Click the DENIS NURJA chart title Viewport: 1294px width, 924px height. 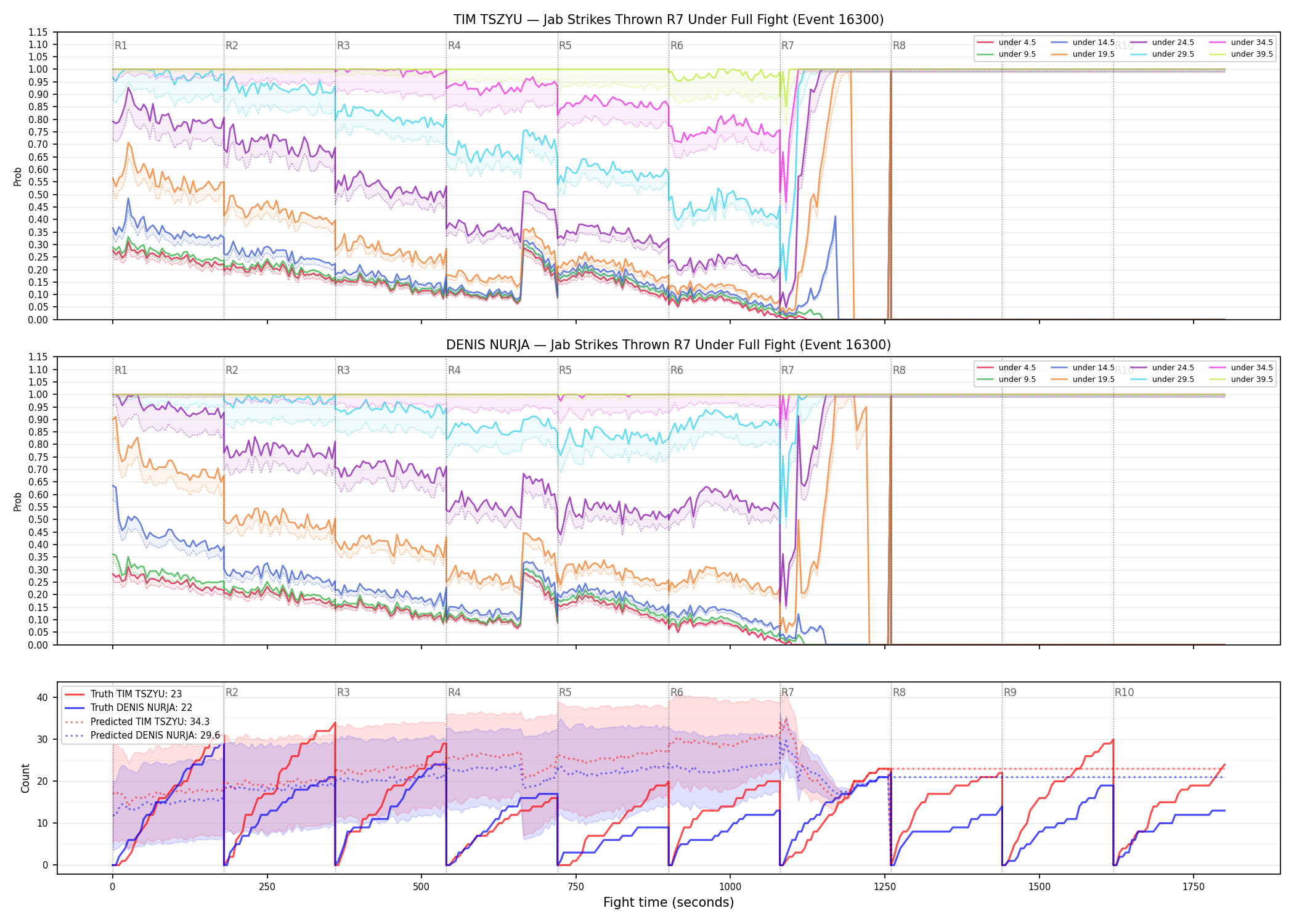669,345
